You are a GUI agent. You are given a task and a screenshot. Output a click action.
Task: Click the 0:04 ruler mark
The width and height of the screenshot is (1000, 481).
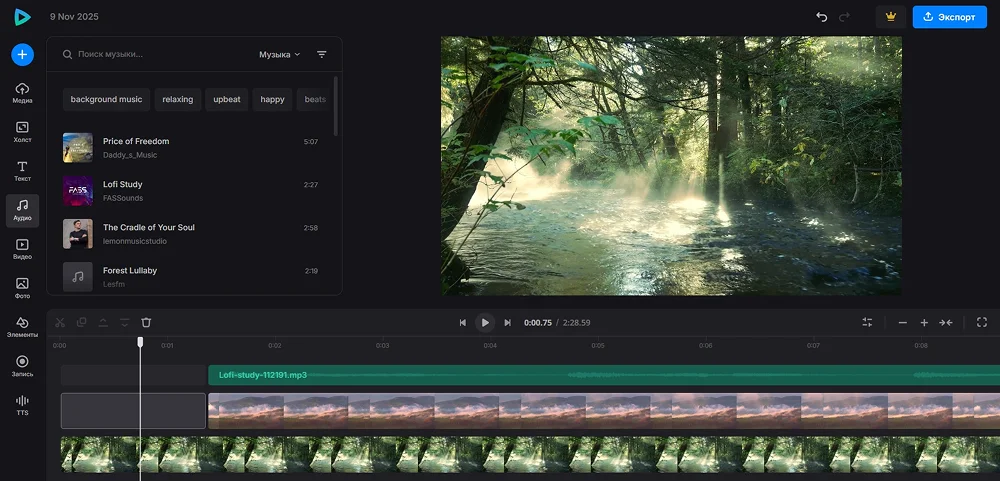point(490,346)
